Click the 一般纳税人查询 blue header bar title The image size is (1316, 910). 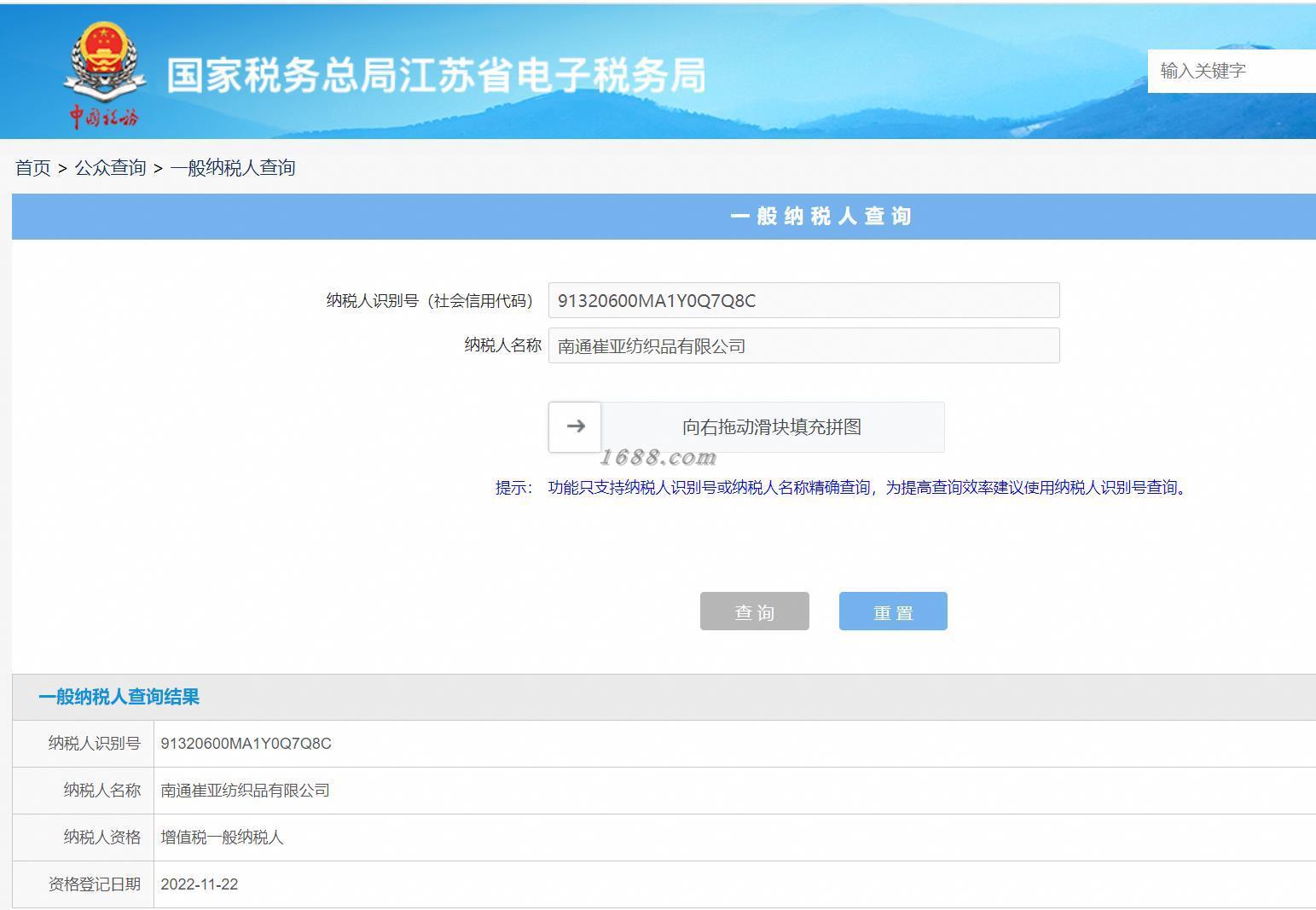pos(821,217)
